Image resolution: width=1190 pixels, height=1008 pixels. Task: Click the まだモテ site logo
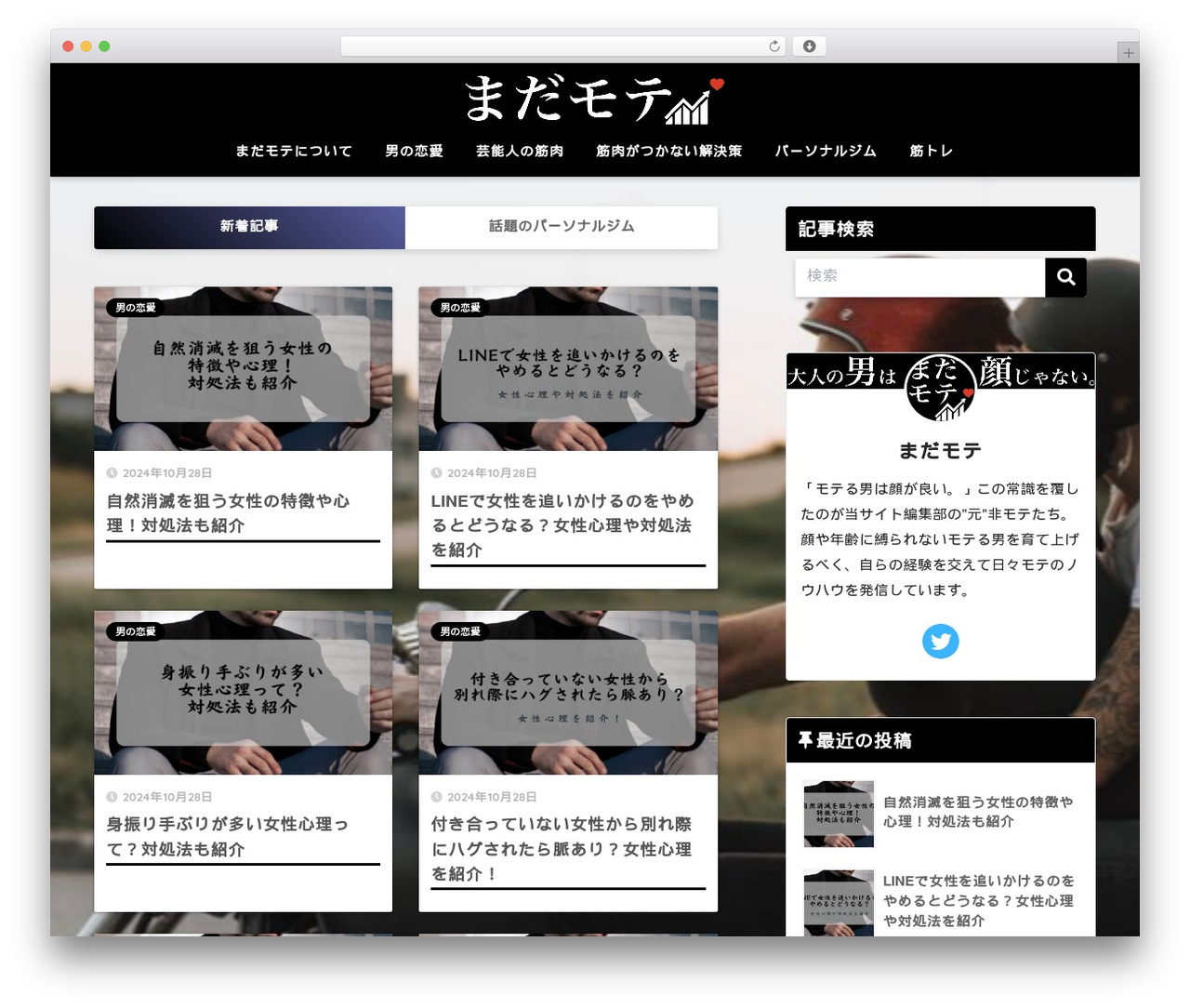point(594,99)
